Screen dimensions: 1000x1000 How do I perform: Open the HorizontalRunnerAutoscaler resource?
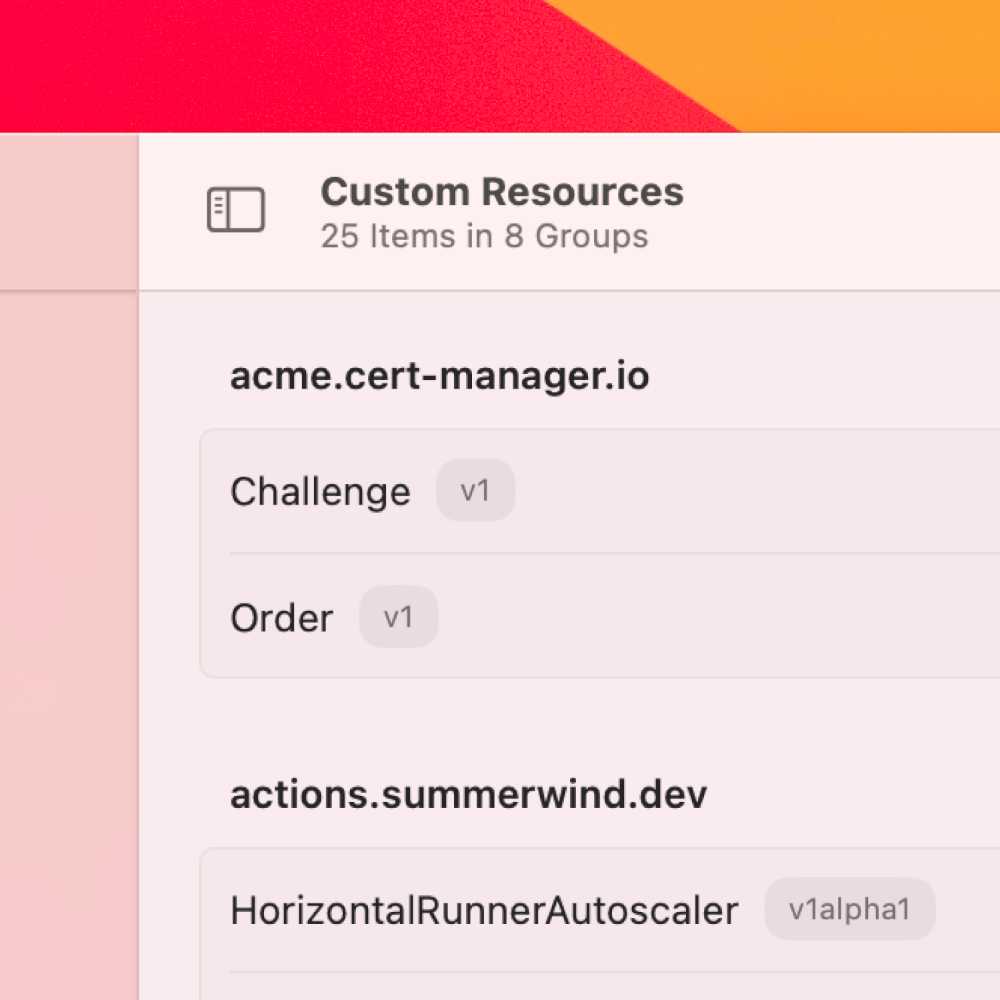484,910
